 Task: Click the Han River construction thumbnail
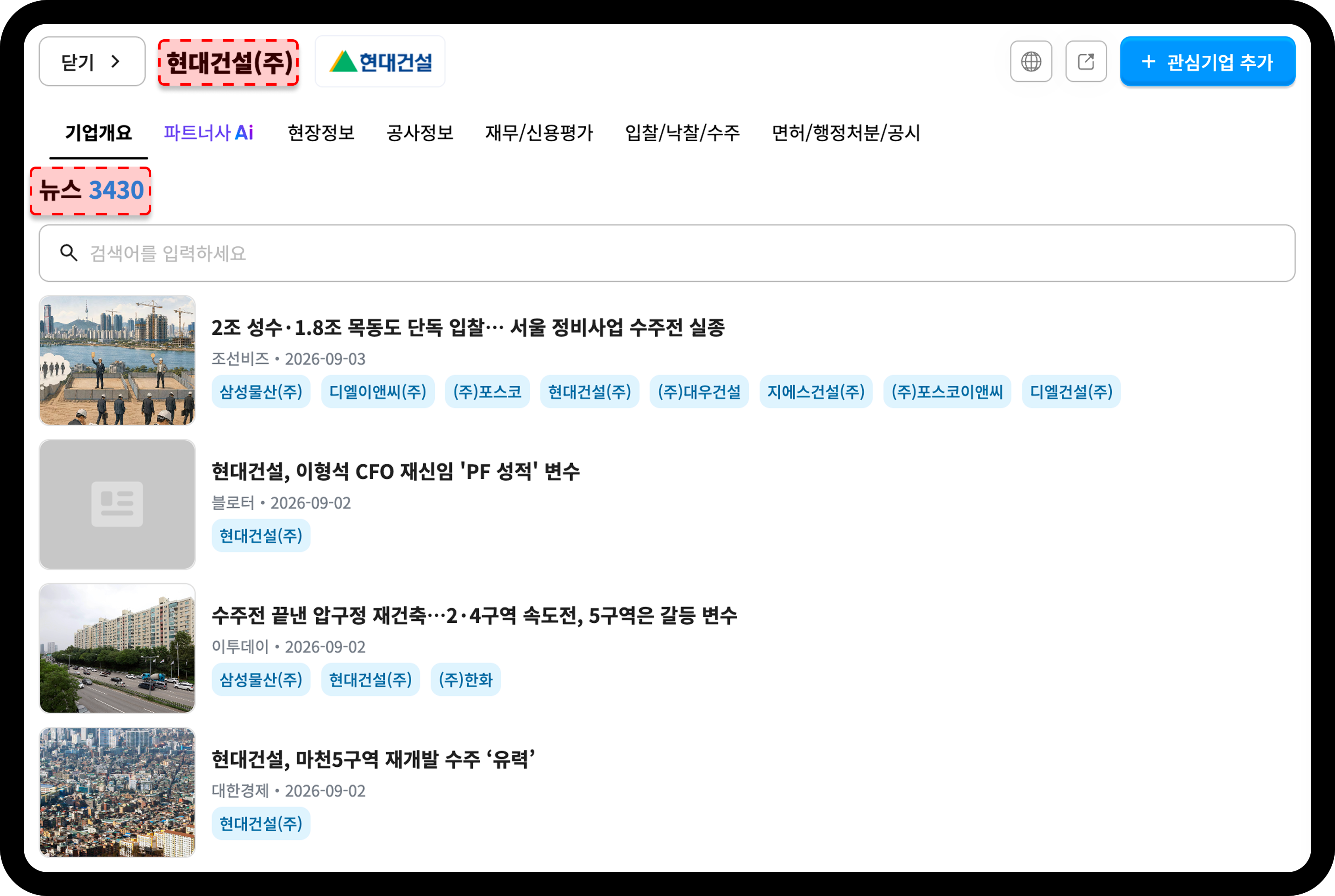[117, 360]
